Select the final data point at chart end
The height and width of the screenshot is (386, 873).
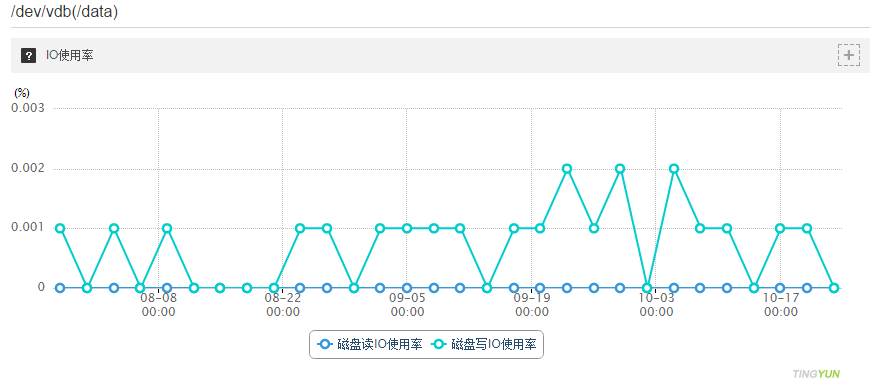tap(833, 288)
